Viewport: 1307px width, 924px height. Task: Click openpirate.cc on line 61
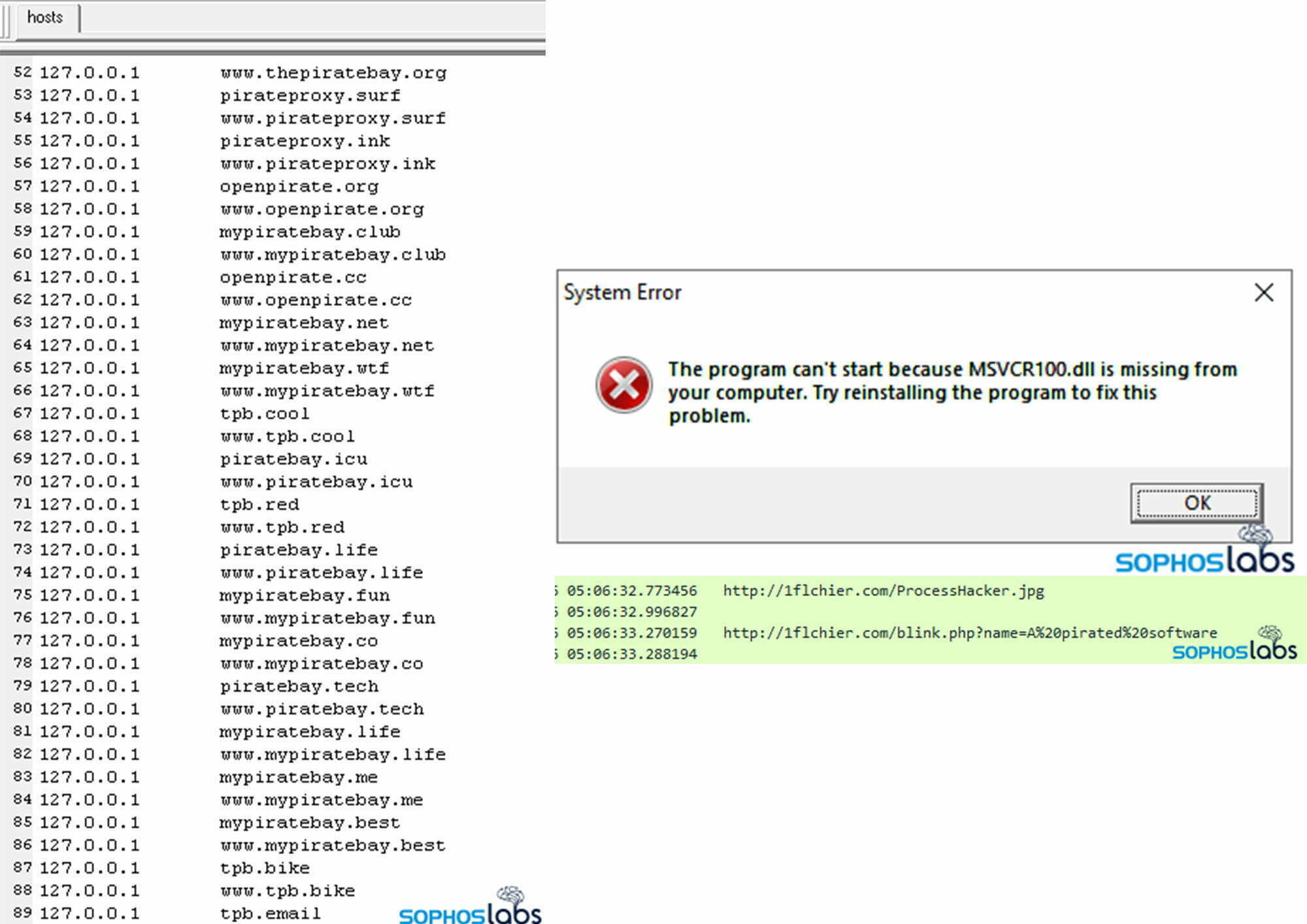(x=293, y=277)
